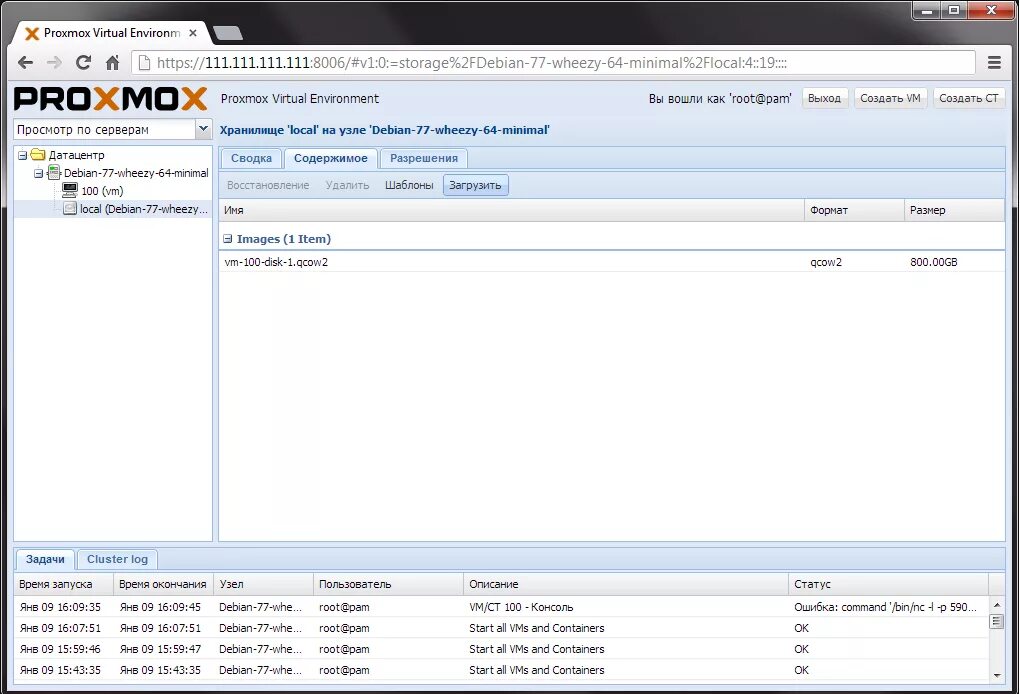
Task: Click the VM 100 monitor icon
Action: [x=70, y=190]
